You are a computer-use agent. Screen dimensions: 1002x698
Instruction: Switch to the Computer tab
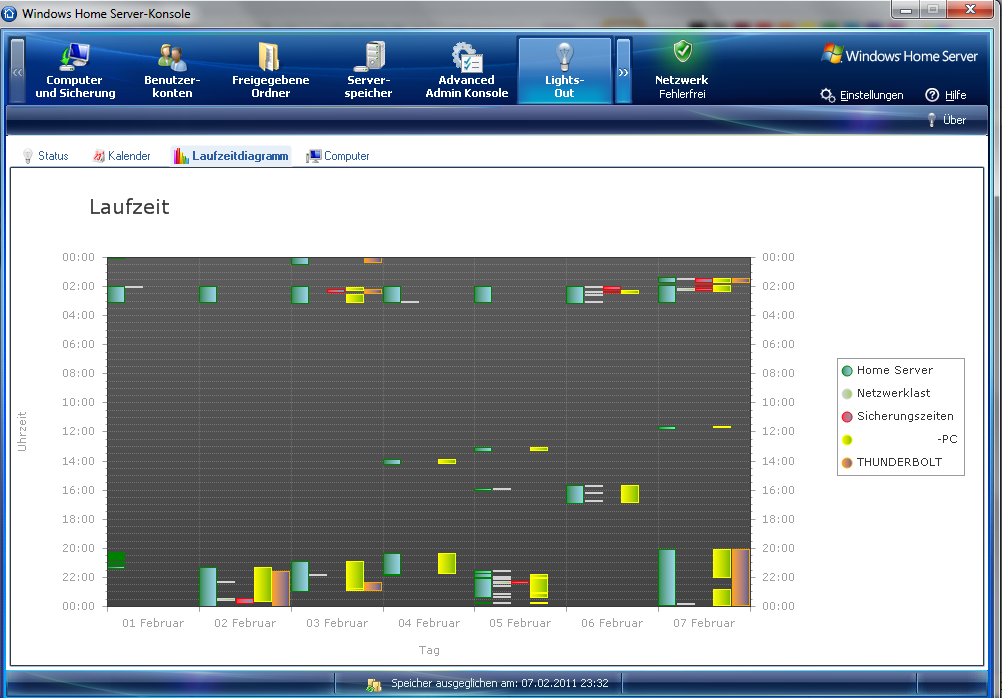[x=337, y=156]
